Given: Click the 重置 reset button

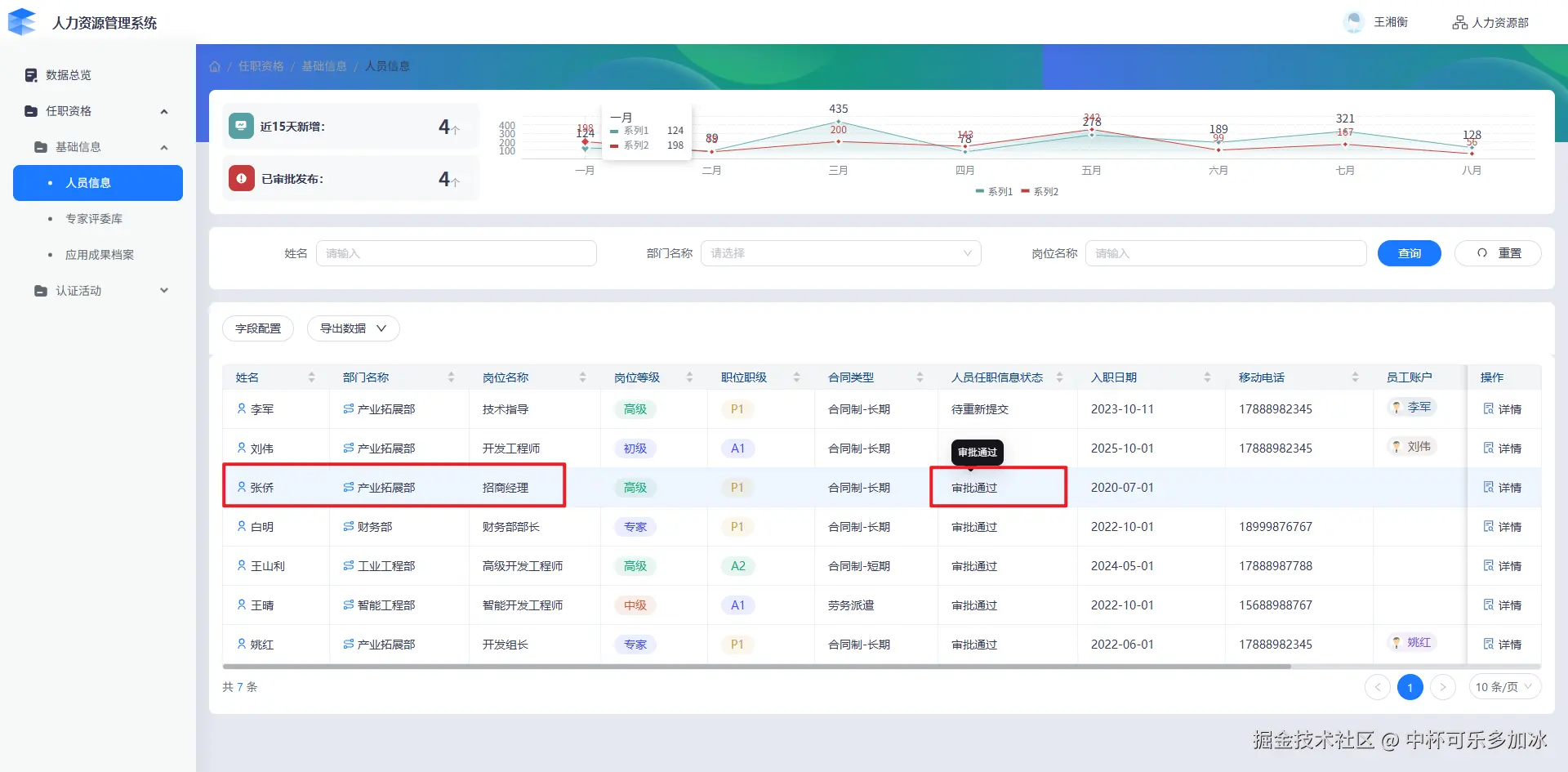Looking at the screenshot, I should coord(1498,253).
